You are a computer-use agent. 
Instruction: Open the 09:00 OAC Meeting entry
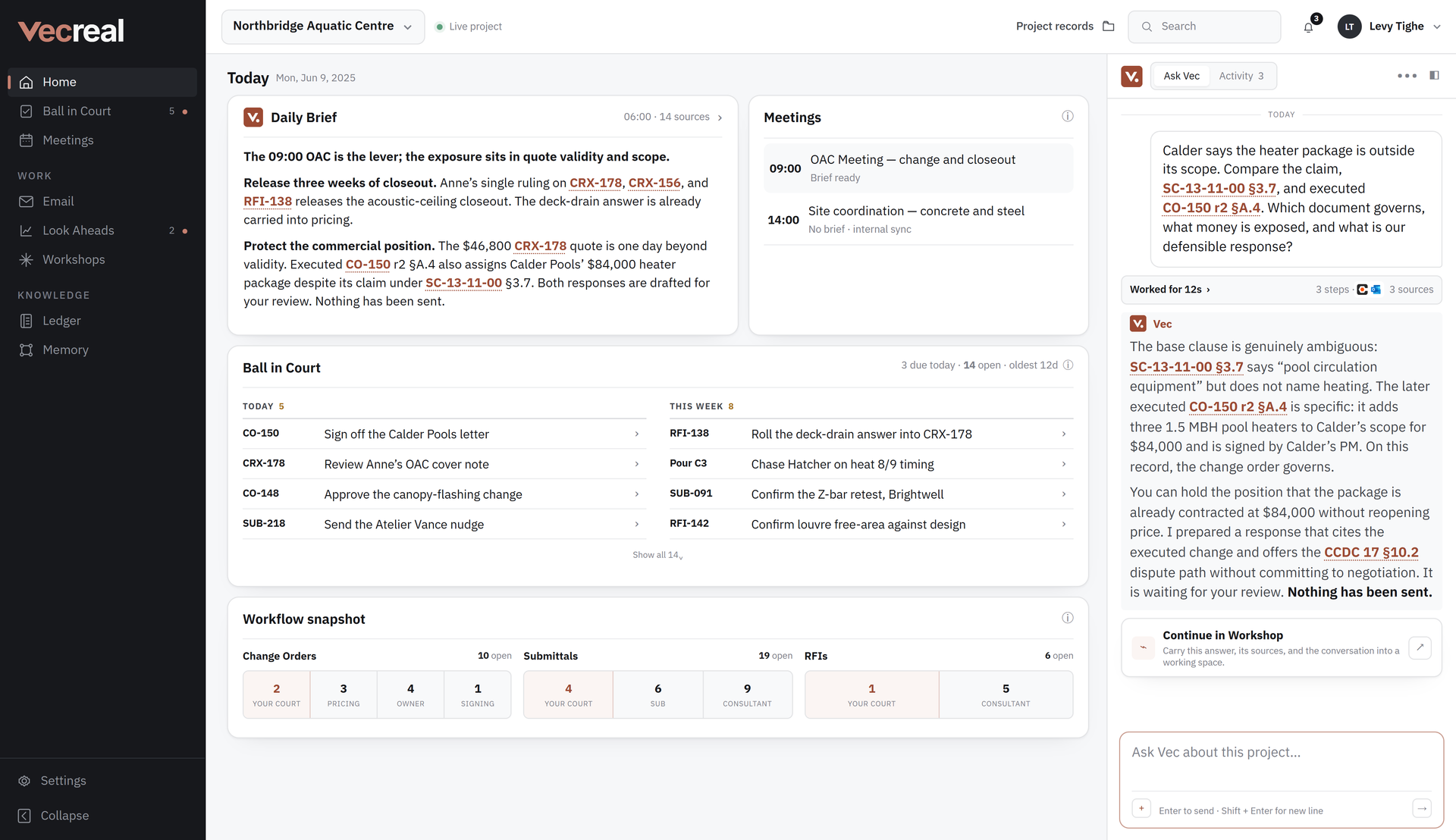coord(918,168)
